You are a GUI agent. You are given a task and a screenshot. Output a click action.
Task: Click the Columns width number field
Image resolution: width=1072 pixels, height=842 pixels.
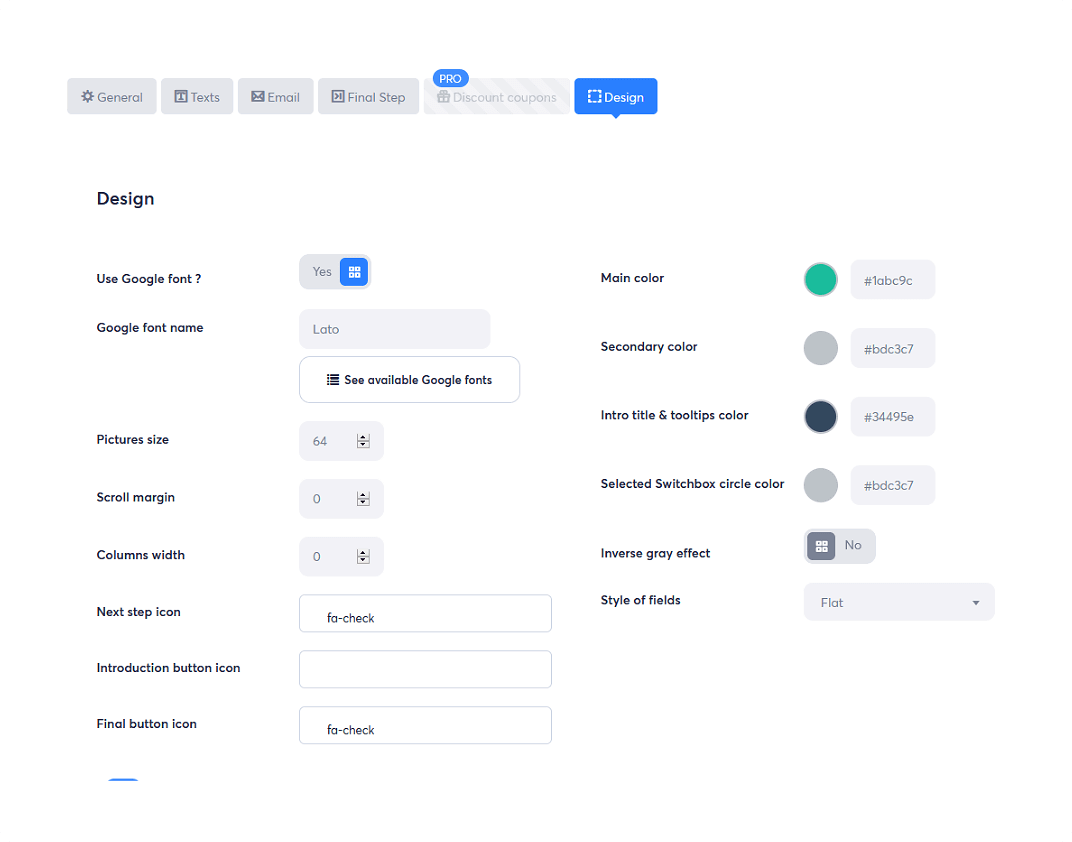coord(341,556)
